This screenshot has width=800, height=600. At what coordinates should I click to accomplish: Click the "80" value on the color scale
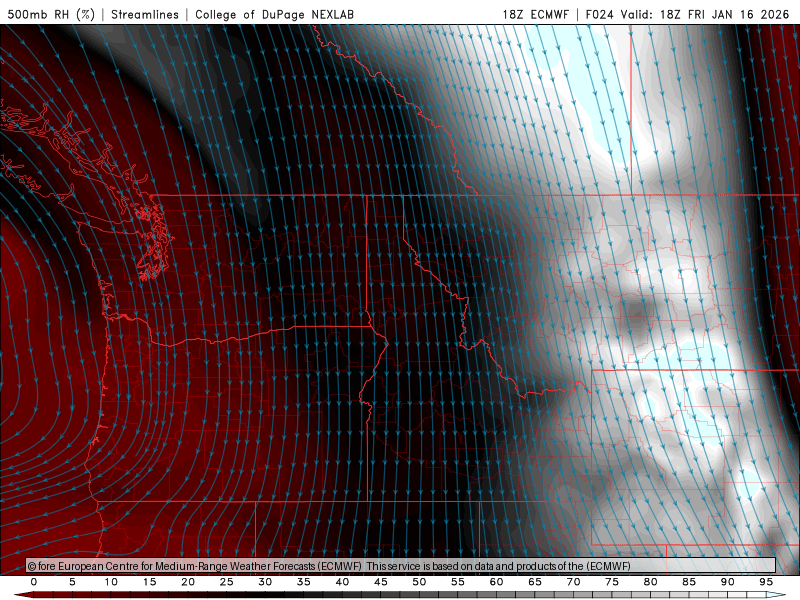[650, 582]
